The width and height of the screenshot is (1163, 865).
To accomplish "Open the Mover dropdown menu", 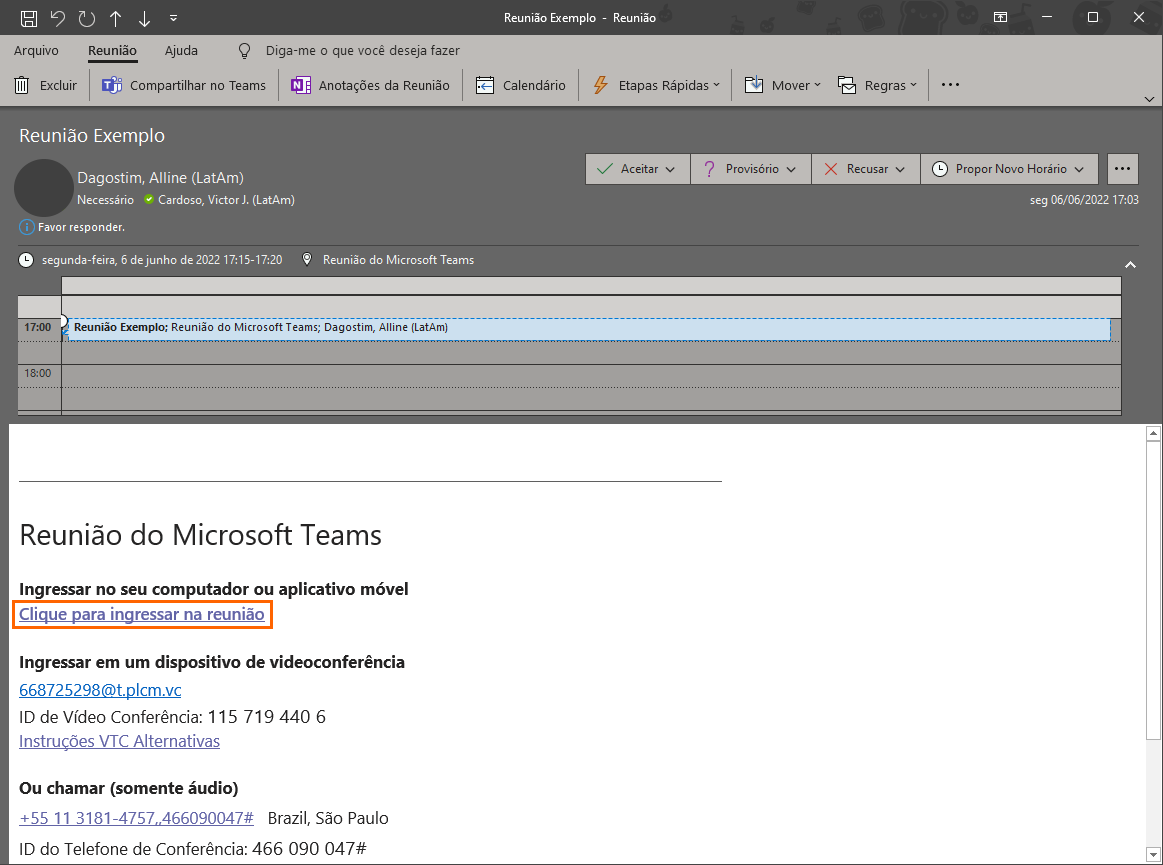I will [783, 85].
